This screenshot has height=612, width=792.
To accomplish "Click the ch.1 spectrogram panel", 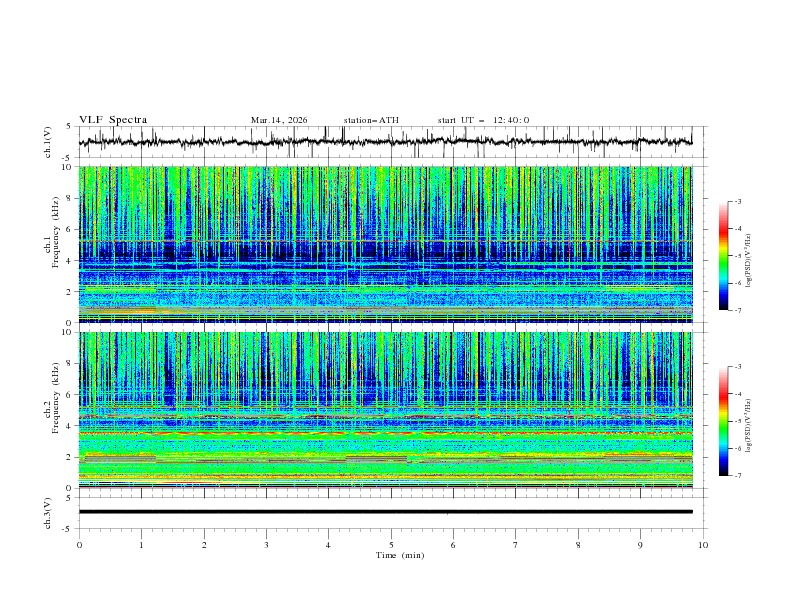I will (385, 244).
